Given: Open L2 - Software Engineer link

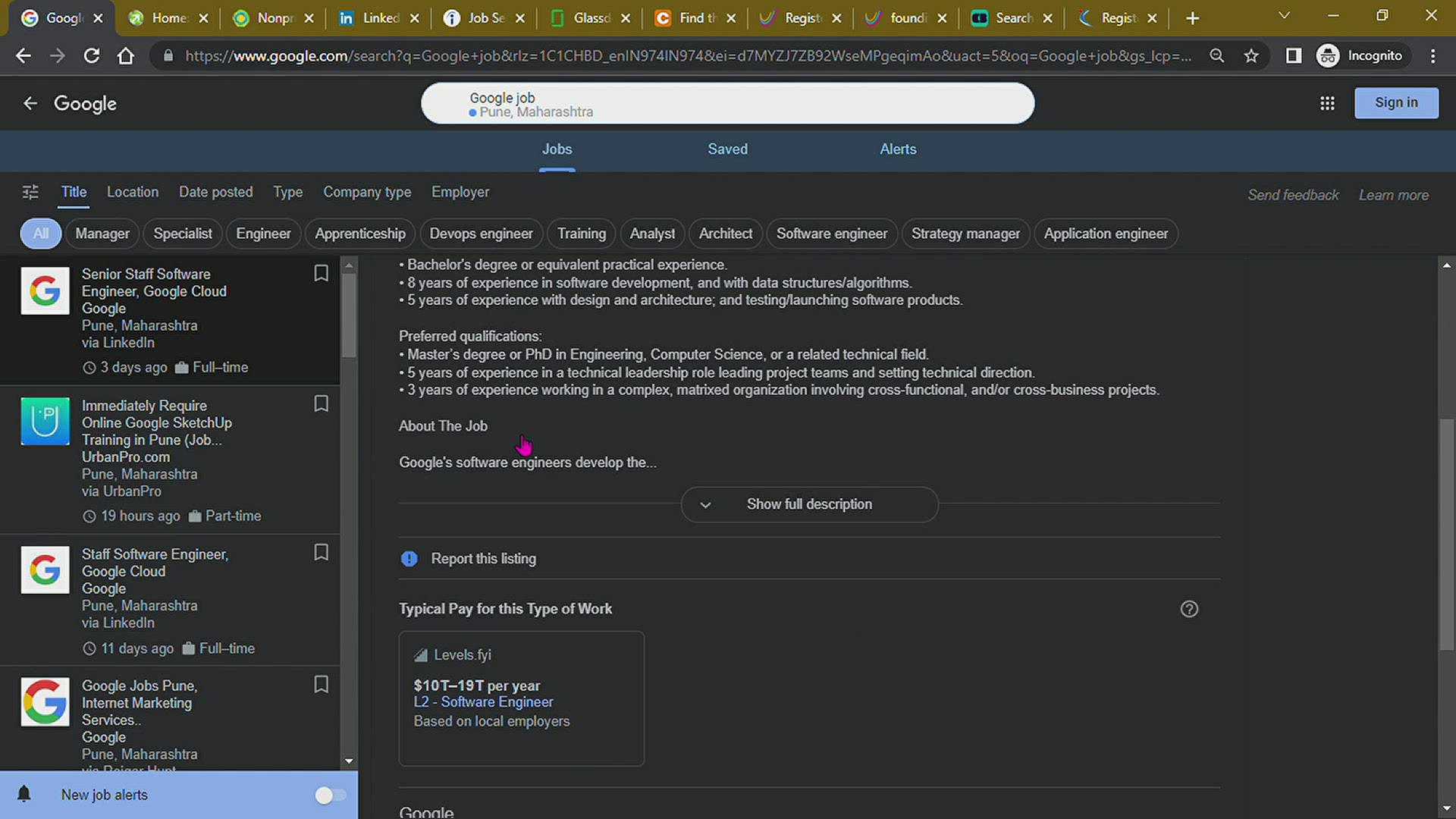Looking at the screenshot, I should (x=483, y=702).
